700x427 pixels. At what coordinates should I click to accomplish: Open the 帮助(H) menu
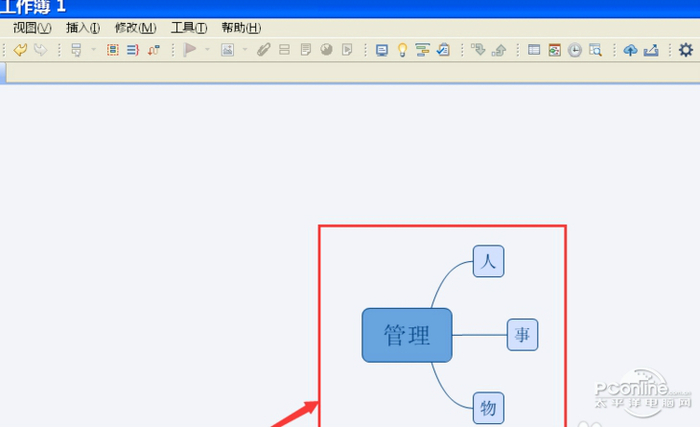pyautogui.click(x=241, y=28)
